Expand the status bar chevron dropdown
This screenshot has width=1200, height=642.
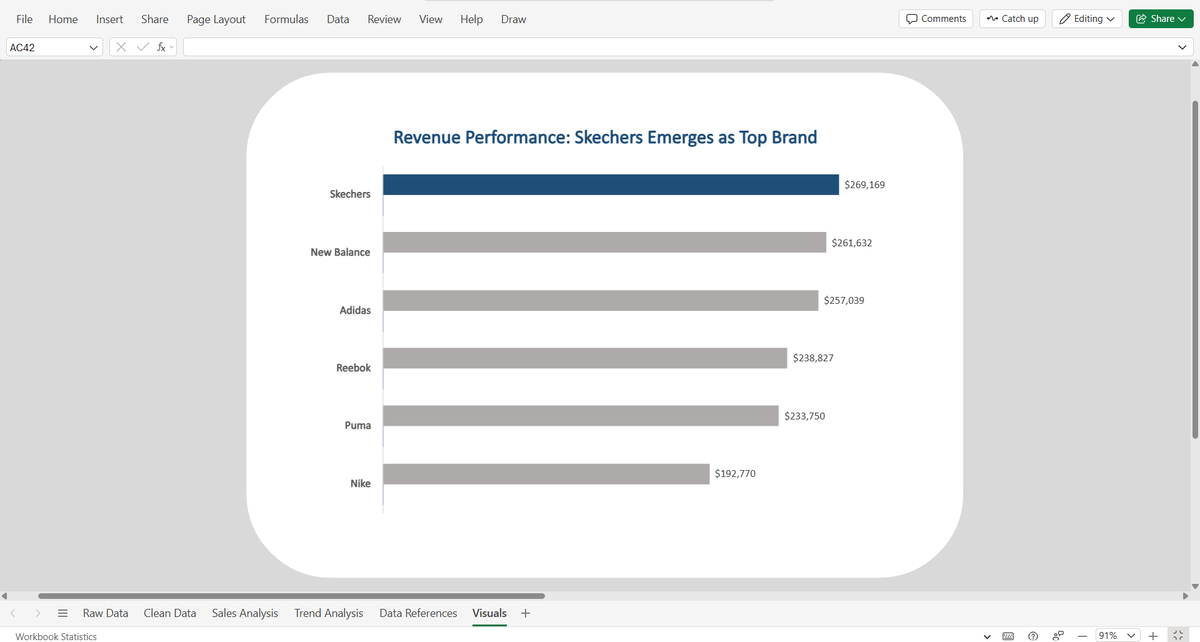pos(987,636)
